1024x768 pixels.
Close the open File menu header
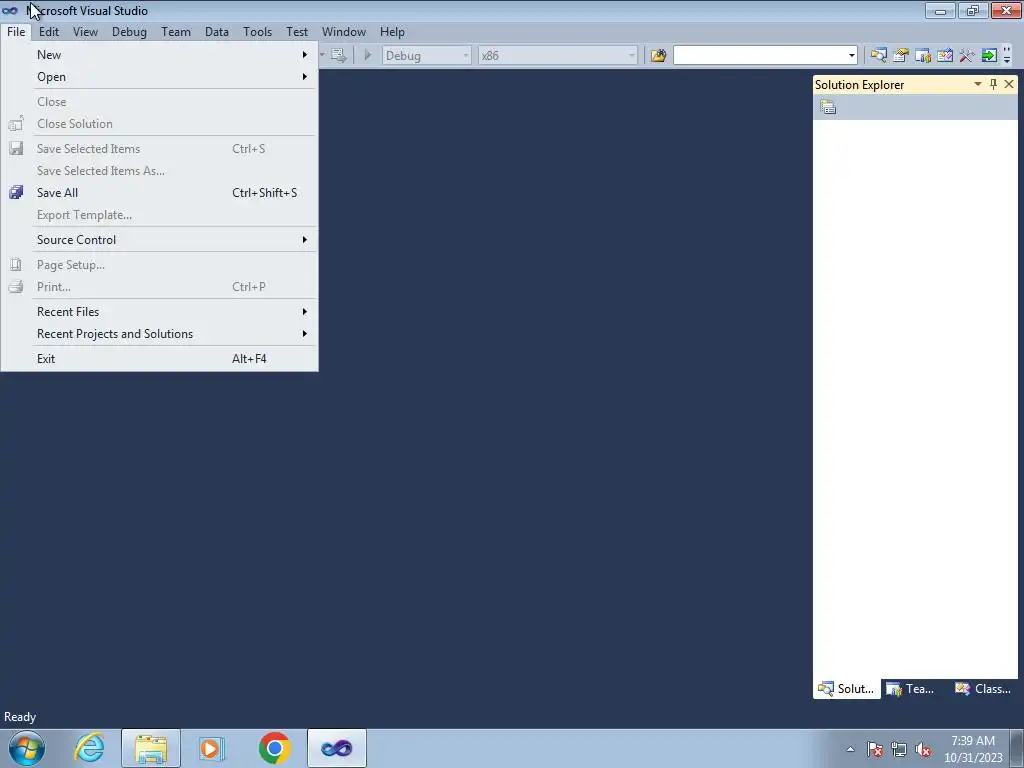click(16, 31)
